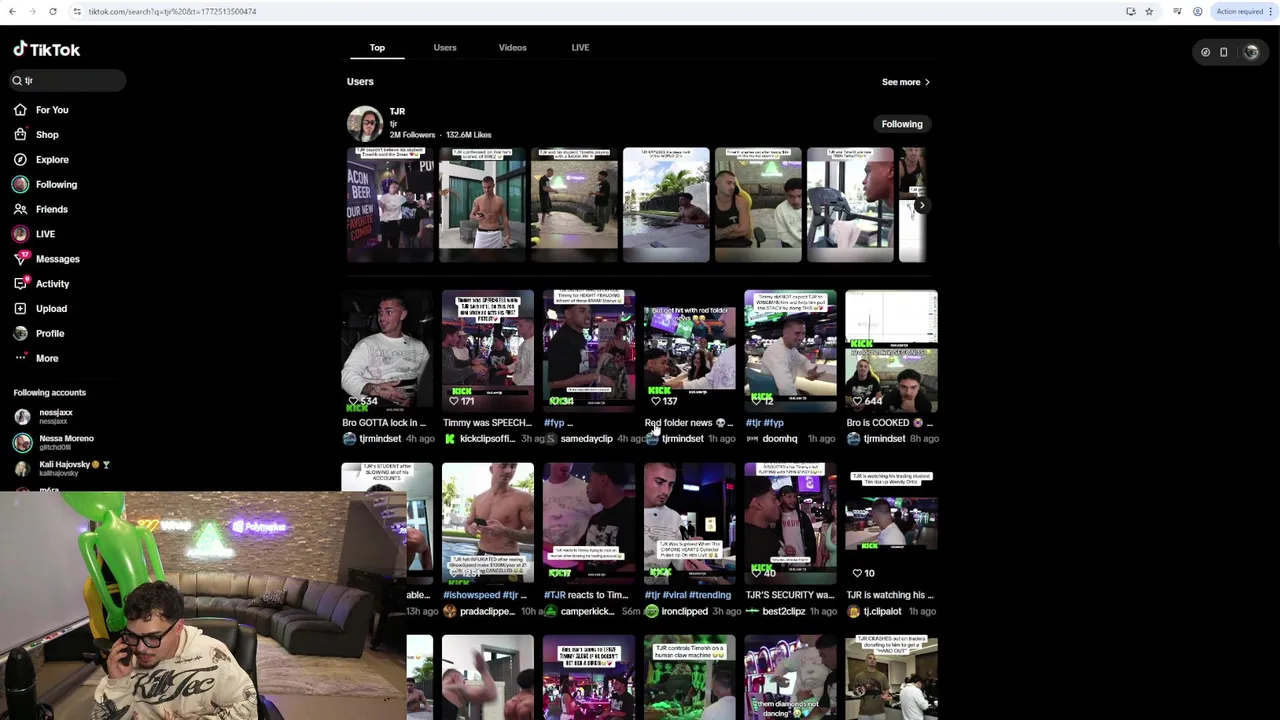Open tj.clipalot author link
Image resolution: width=1280 pixels, height=720 pixels.
tap(882, 611)
